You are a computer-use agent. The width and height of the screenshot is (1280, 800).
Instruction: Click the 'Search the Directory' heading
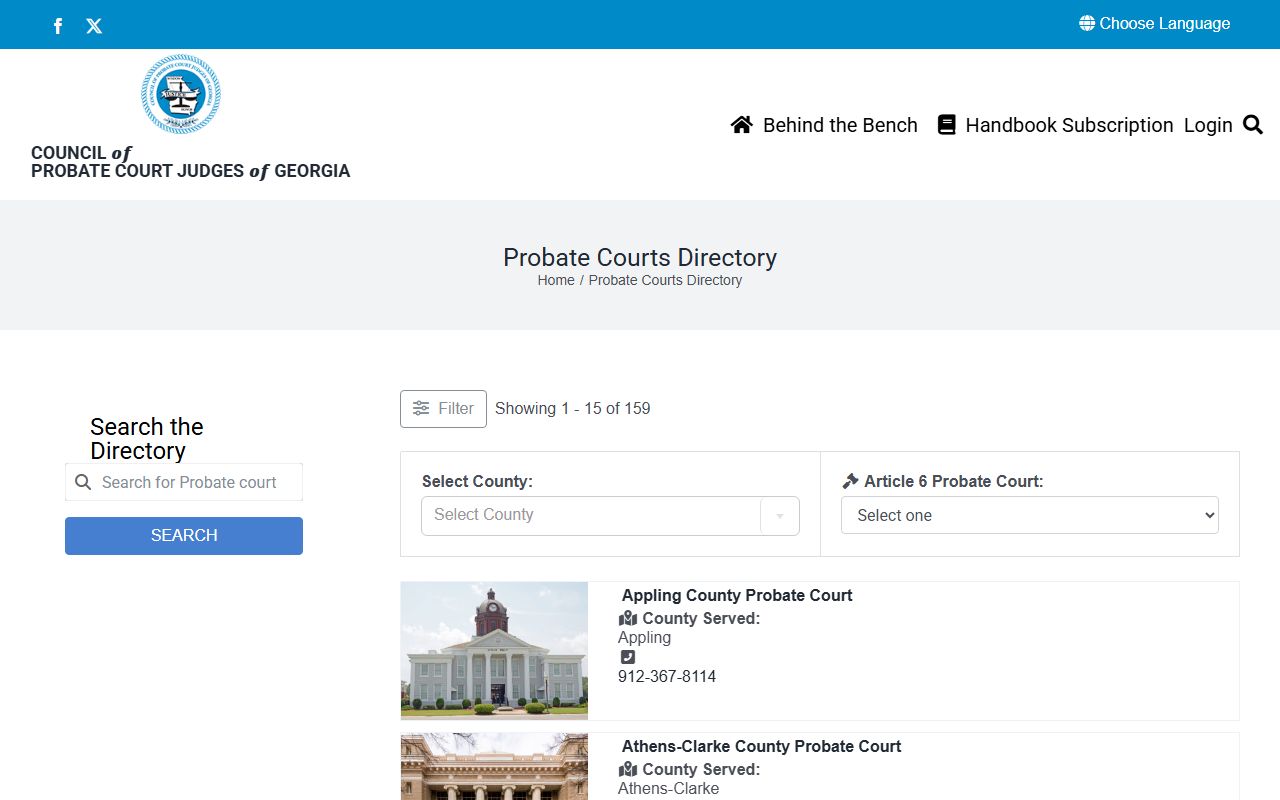tap(147, 439)
